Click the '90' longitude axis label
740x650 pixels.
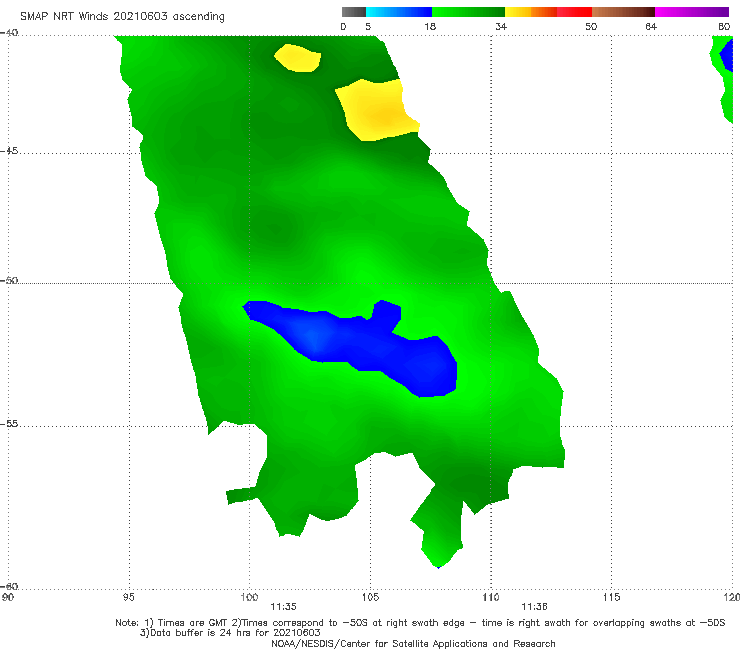[8, 597]
